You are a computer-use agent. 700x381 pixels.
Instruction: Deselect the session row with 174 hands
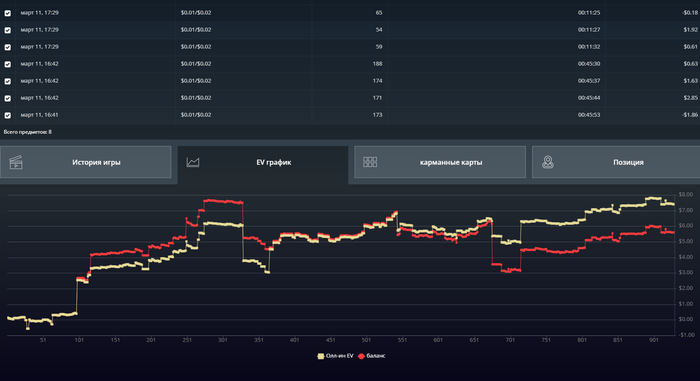click(8, 81)
